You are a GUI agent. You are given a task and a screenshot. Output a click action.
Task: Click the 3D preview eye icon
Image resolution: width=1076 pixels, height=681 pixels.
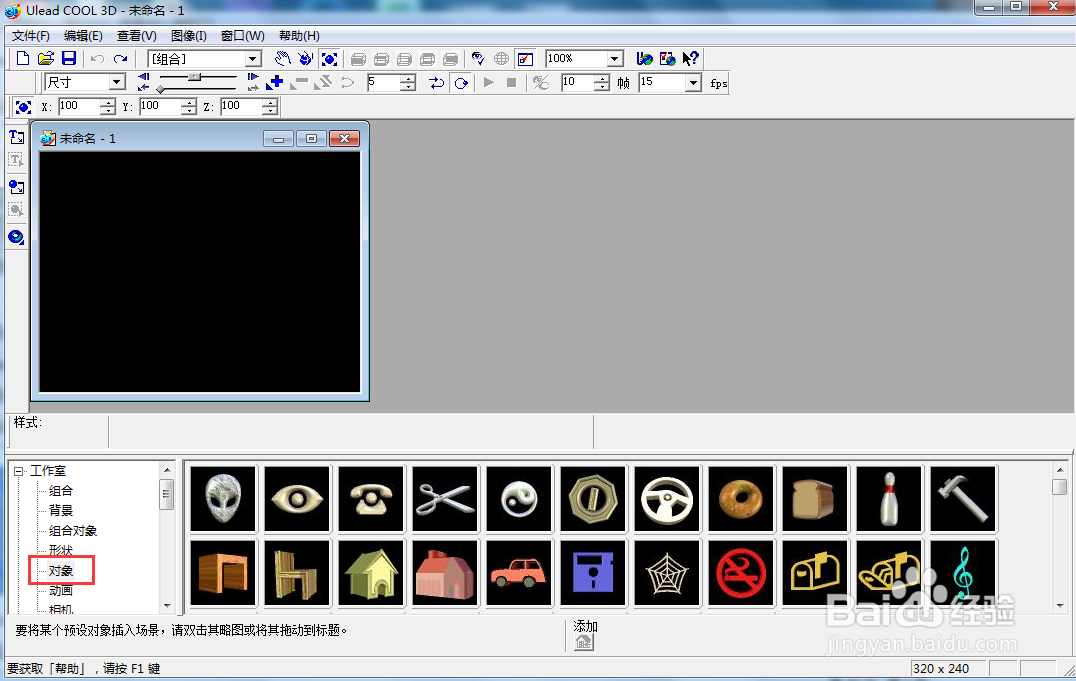click(478, 59)
